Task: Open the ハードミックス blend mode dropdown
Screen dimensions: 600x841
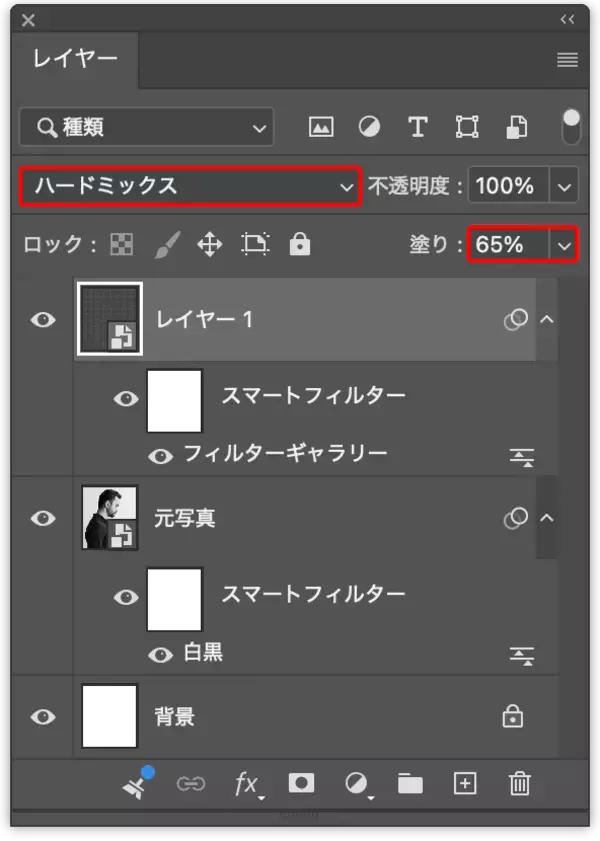Action: tap(190, 186)
